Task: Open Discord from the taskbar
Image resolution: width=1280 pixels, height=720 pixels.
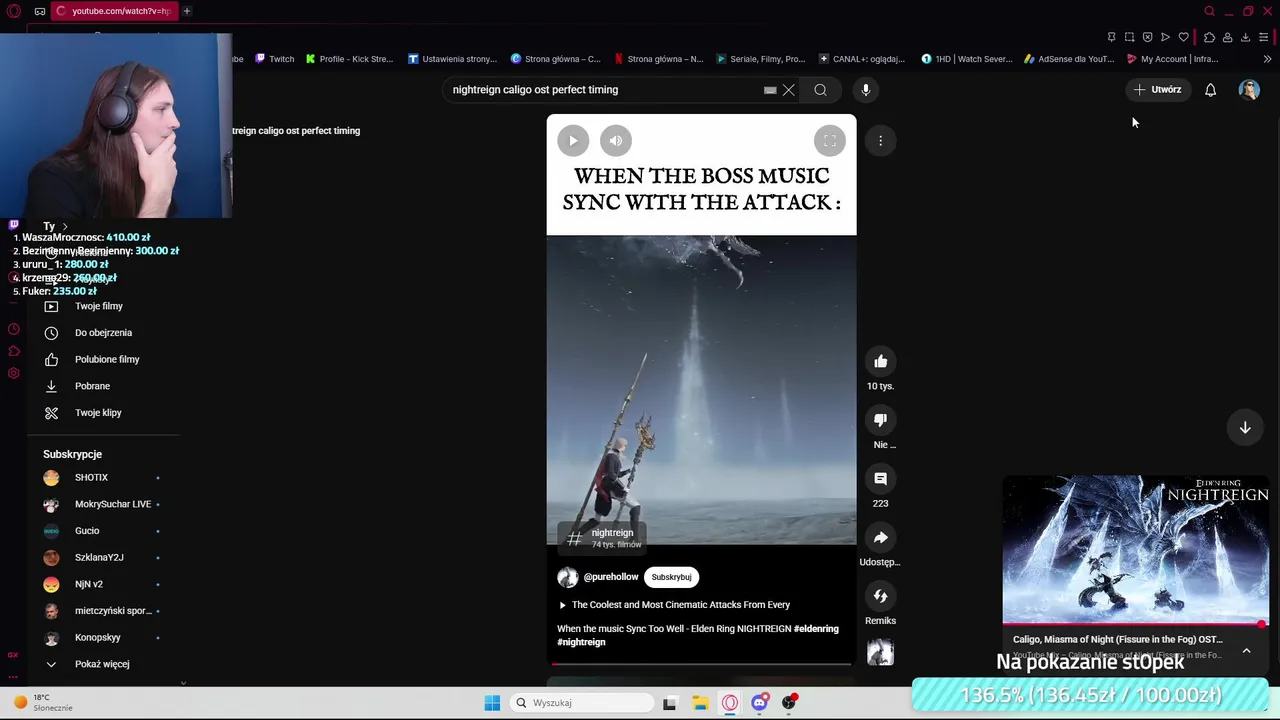Action: pos(760,703)
